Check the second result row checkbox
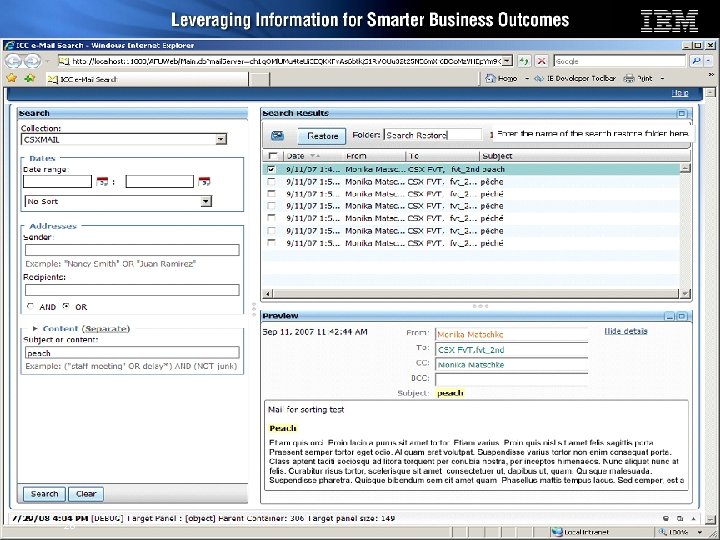 (x=271, y=182)
